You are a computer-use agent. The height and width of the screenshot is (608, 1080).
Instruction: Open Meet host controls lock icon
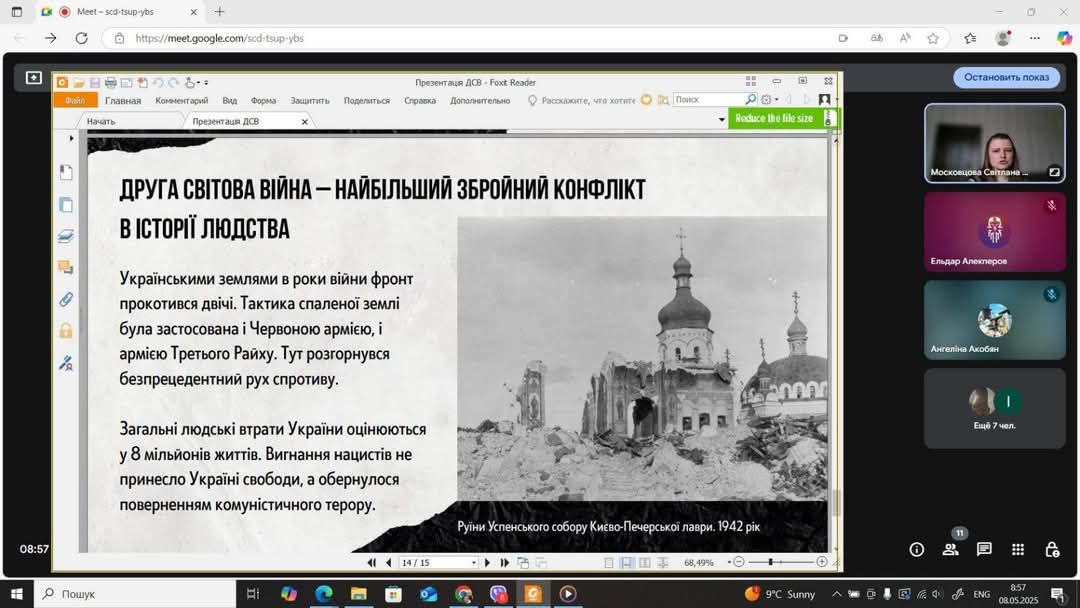[1052, 549]
